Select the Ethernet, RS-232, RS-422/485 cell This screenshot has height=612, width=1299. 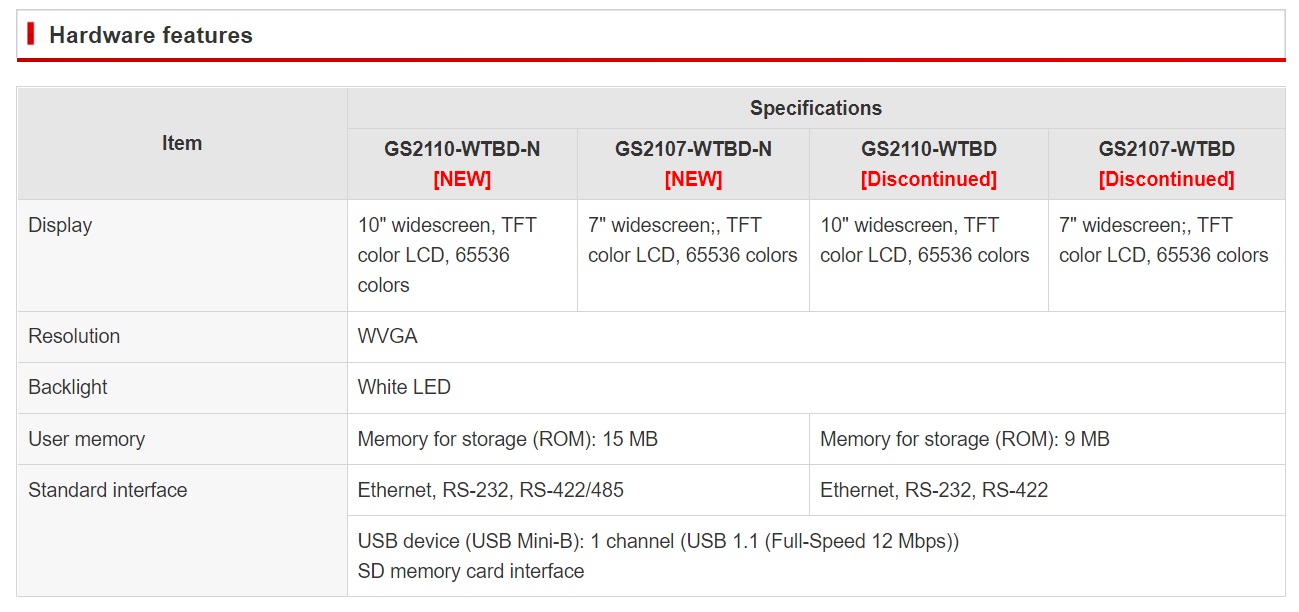coord(578,490)
